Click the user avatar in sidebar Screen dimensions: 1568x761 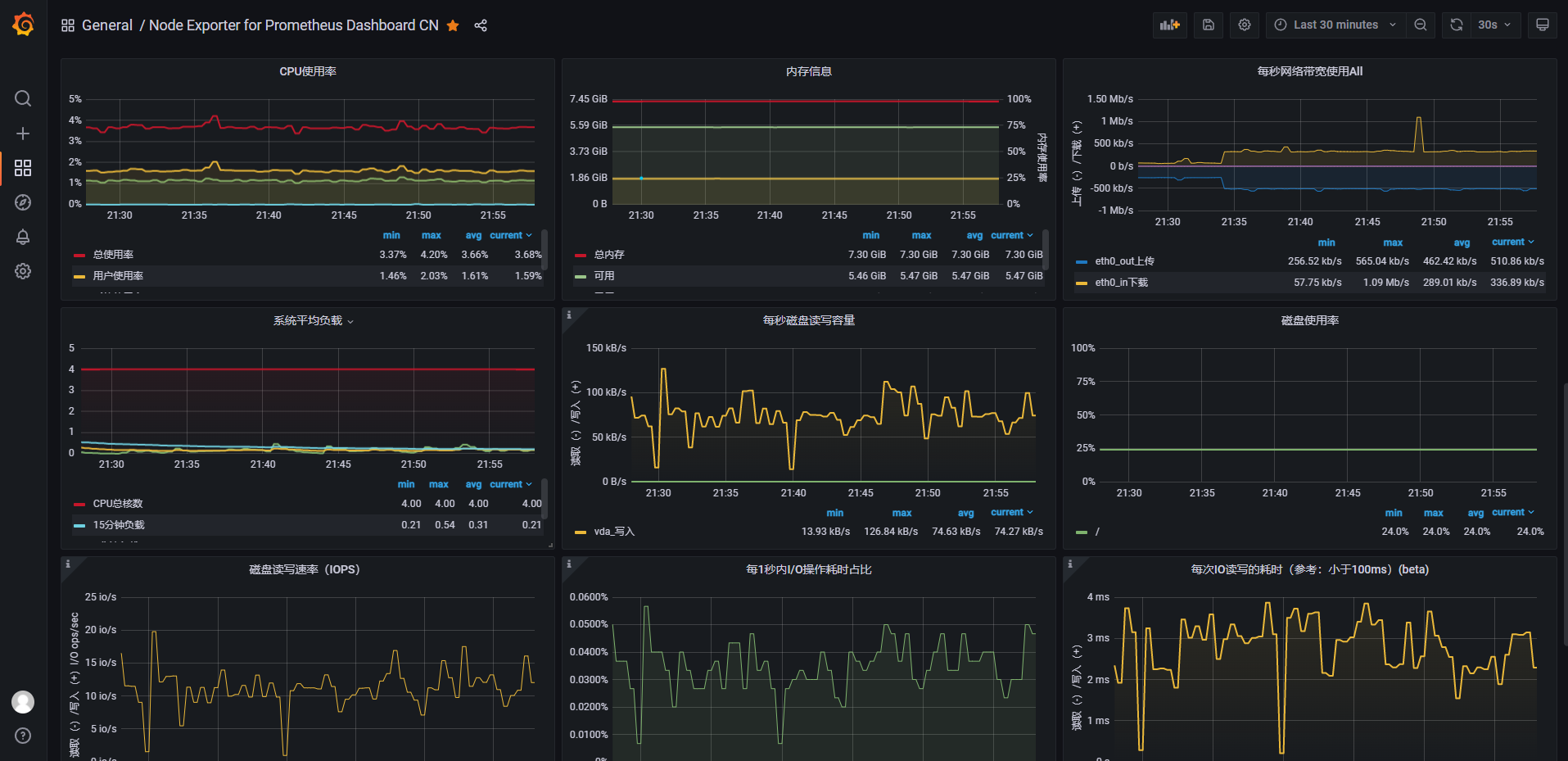coord(23,701)
